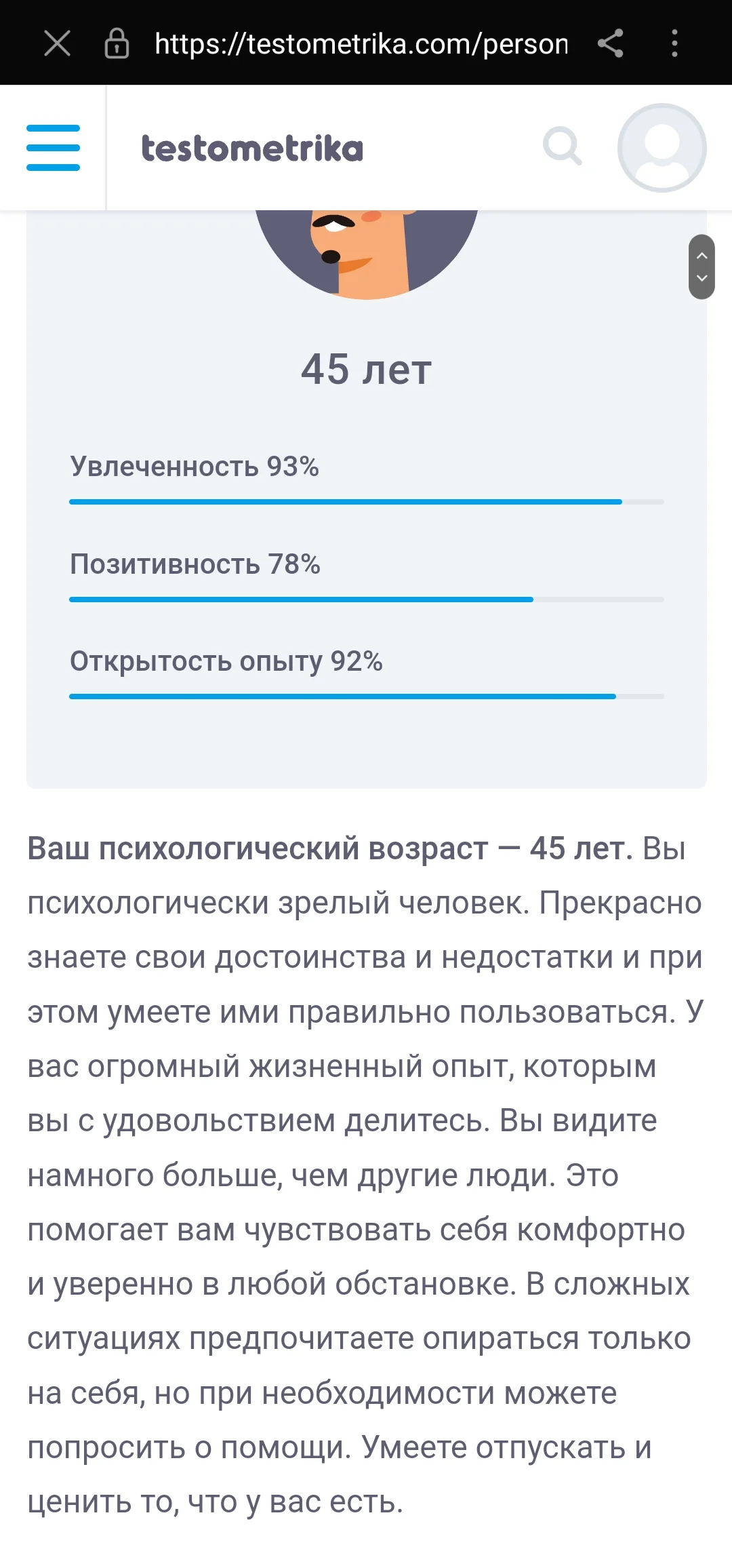Close the browser custom tab
The width and height of the screenshot is (732, 1568).
click(57, 44)
